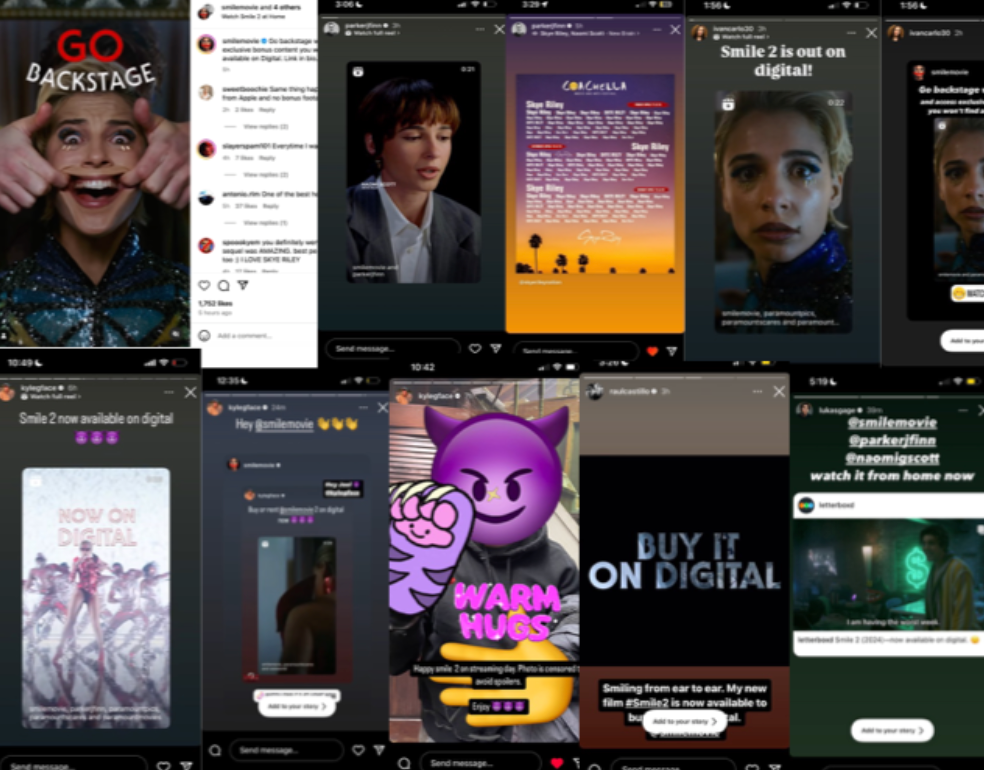984x770 pixels.
Task: Click Send message field on parkerjfinn portrait story
Action: [x=393, y=348]
